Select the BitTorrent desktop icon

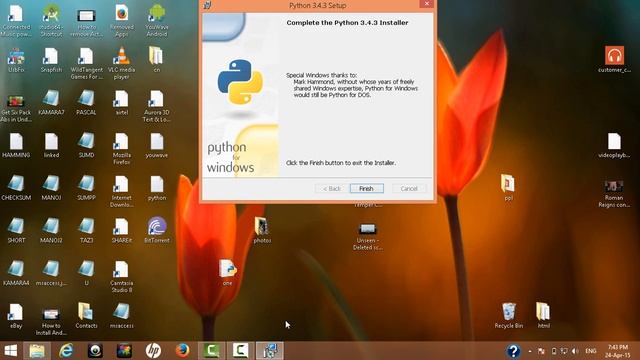coord(157,230)
